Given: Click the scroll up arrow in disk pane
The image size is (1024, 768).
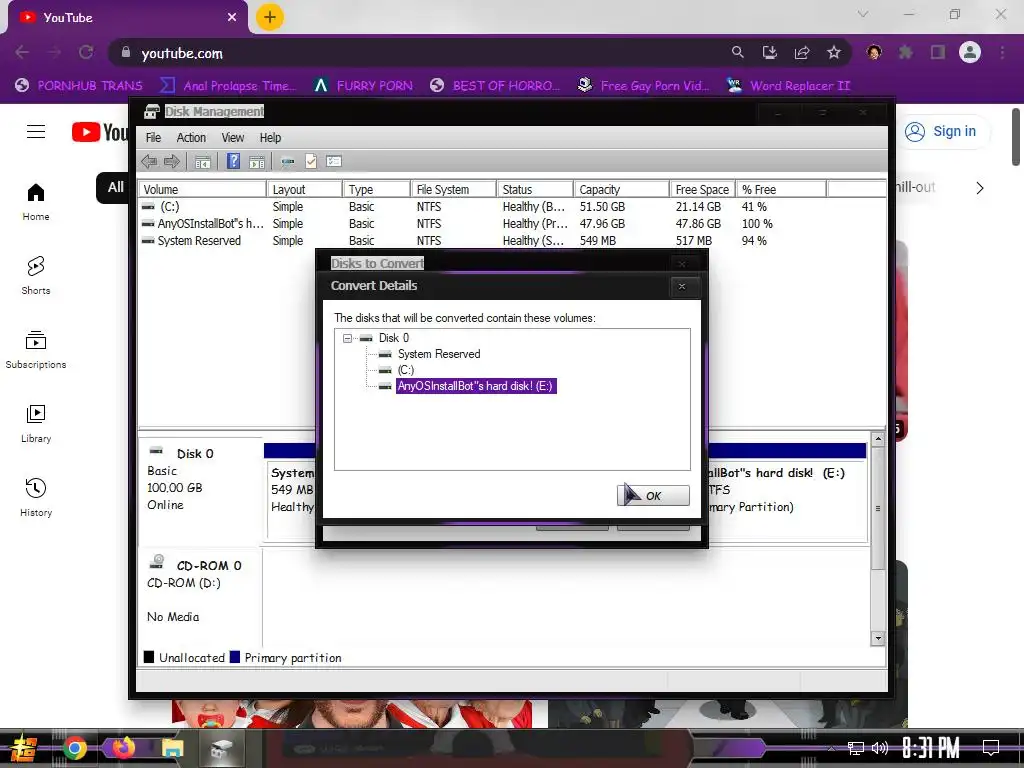Looking at the screenshot, I should pos(878,440).
